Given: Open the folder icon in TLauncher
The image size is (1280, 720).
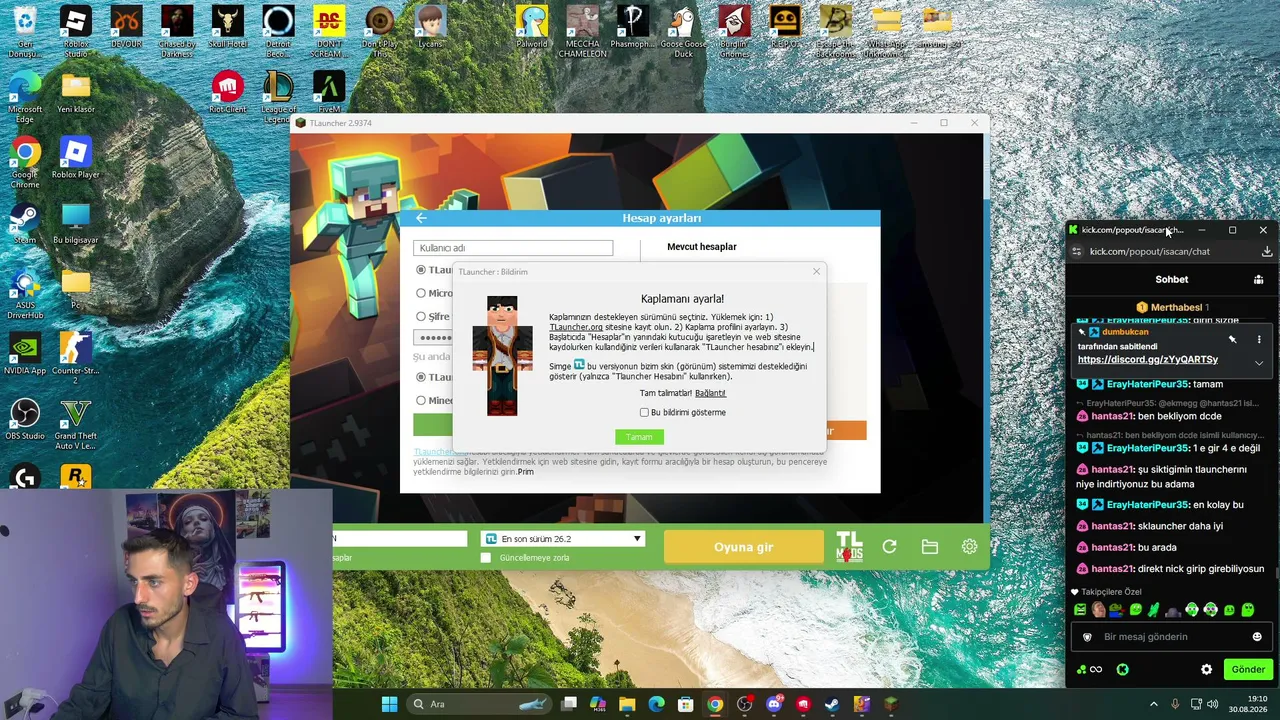Looking at the screenshot, I should coord(929,547).
